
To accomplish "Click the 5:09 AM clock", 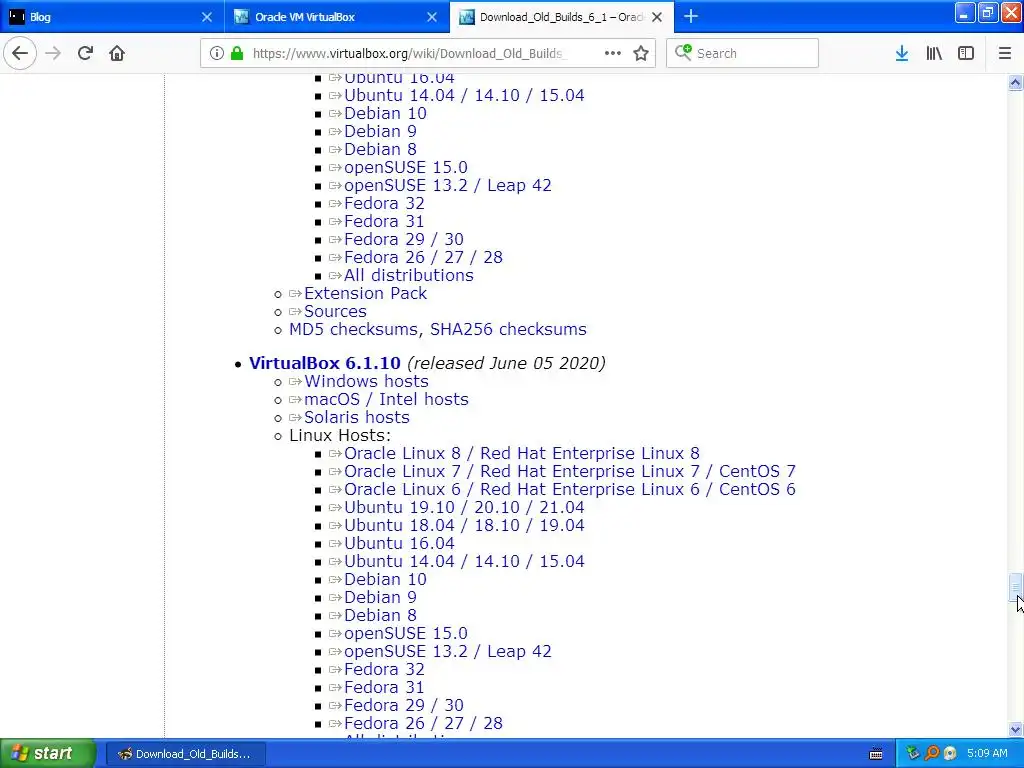I will click(987, 753).
